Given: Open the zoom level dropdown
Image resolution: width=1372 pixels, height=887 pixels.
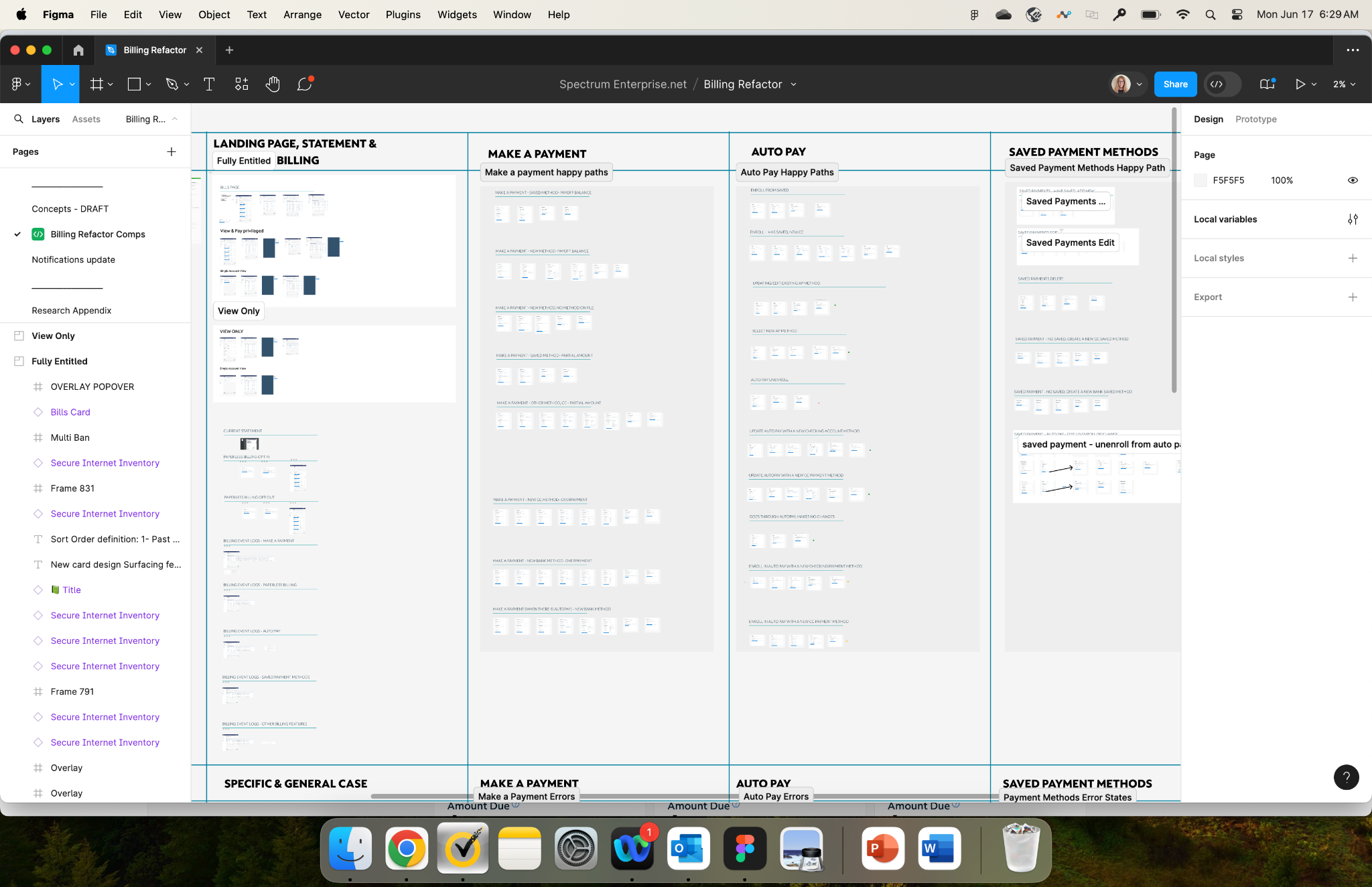Looking at the screenshot, I should pyautogui.click(x=1344, y=84).
